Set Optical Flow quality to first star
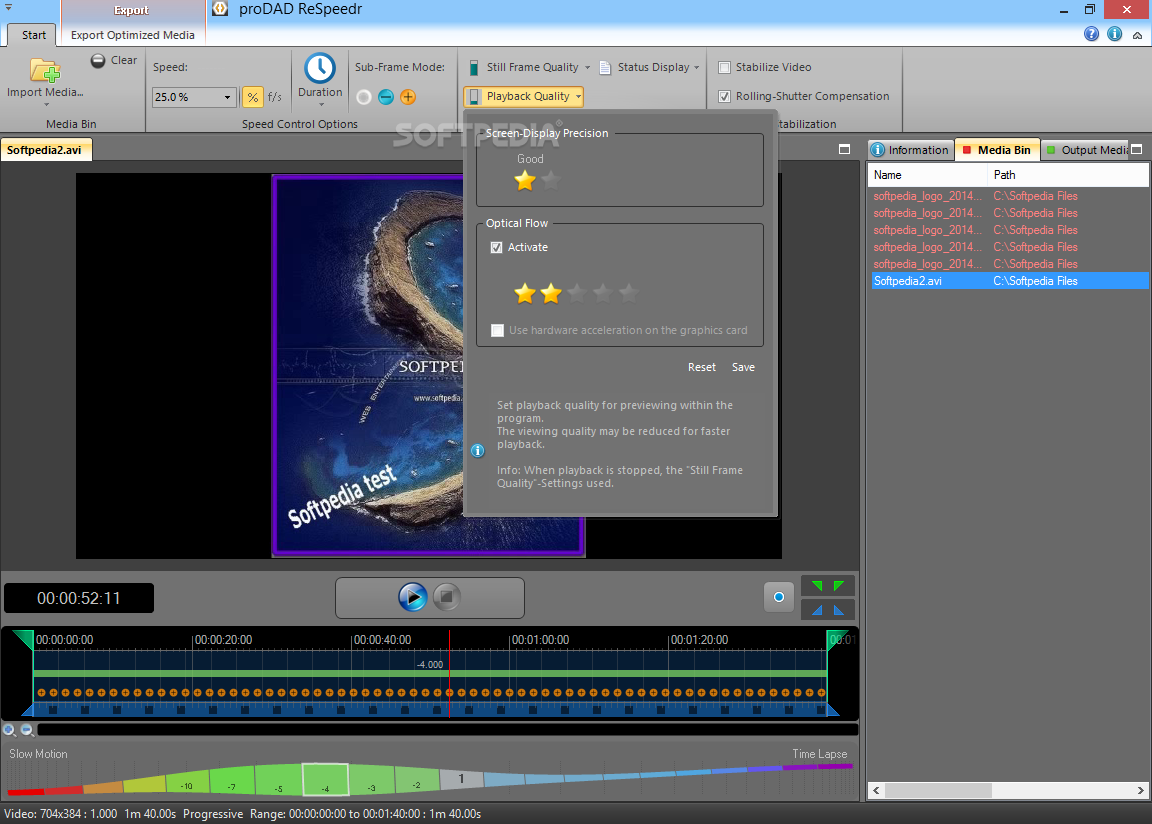The width and height of the screenshot is (1152, 824). tap(525, 294)
